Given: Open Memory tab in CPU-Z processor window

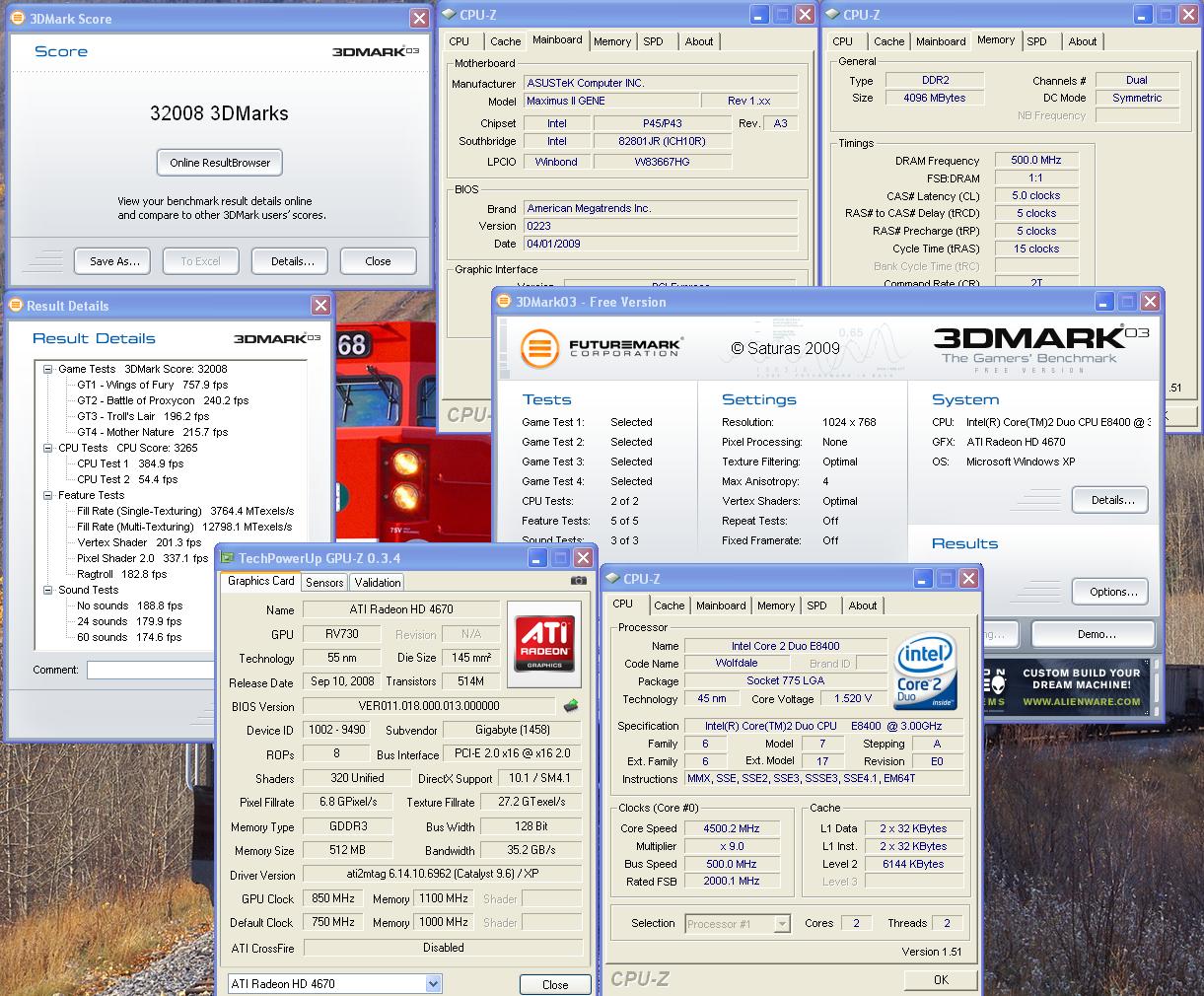Looking at the screenshot, I should pyautogui.click(x=776, y=605).
